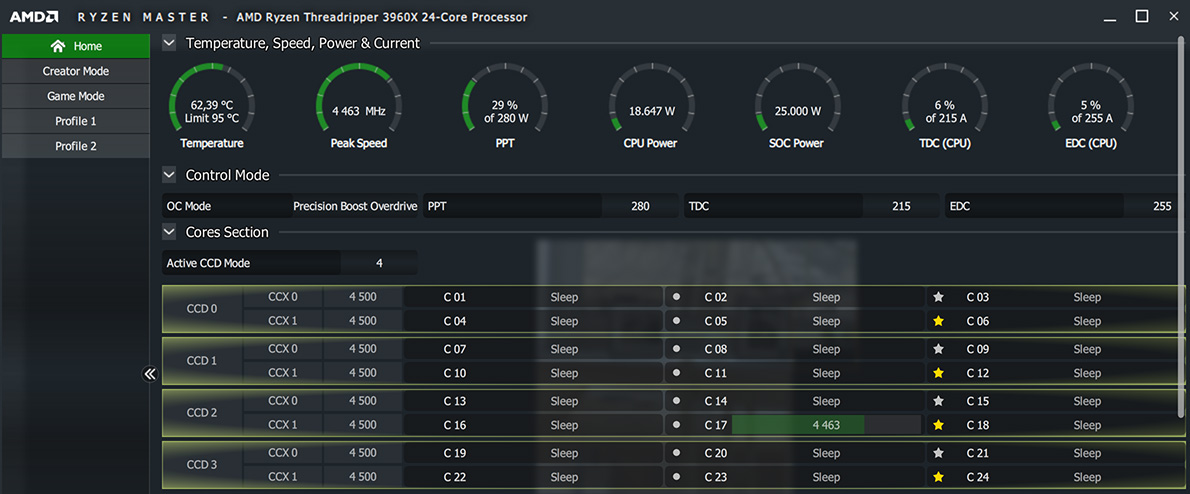Screen dimensions: 1190x494
Task: Click CCD 2 CCX 1 speed 4 500
Action: tap(363, 425)
